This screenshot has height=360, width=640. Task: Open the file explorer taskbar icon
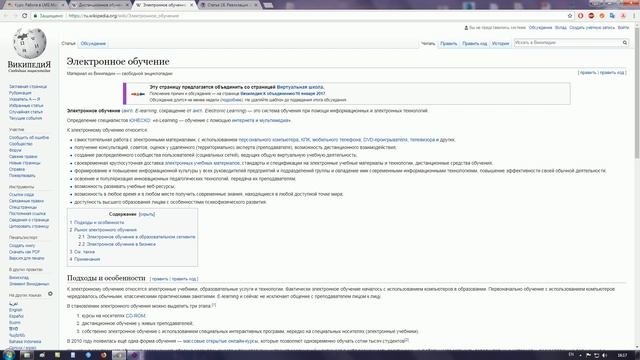(x=27, y=355)
